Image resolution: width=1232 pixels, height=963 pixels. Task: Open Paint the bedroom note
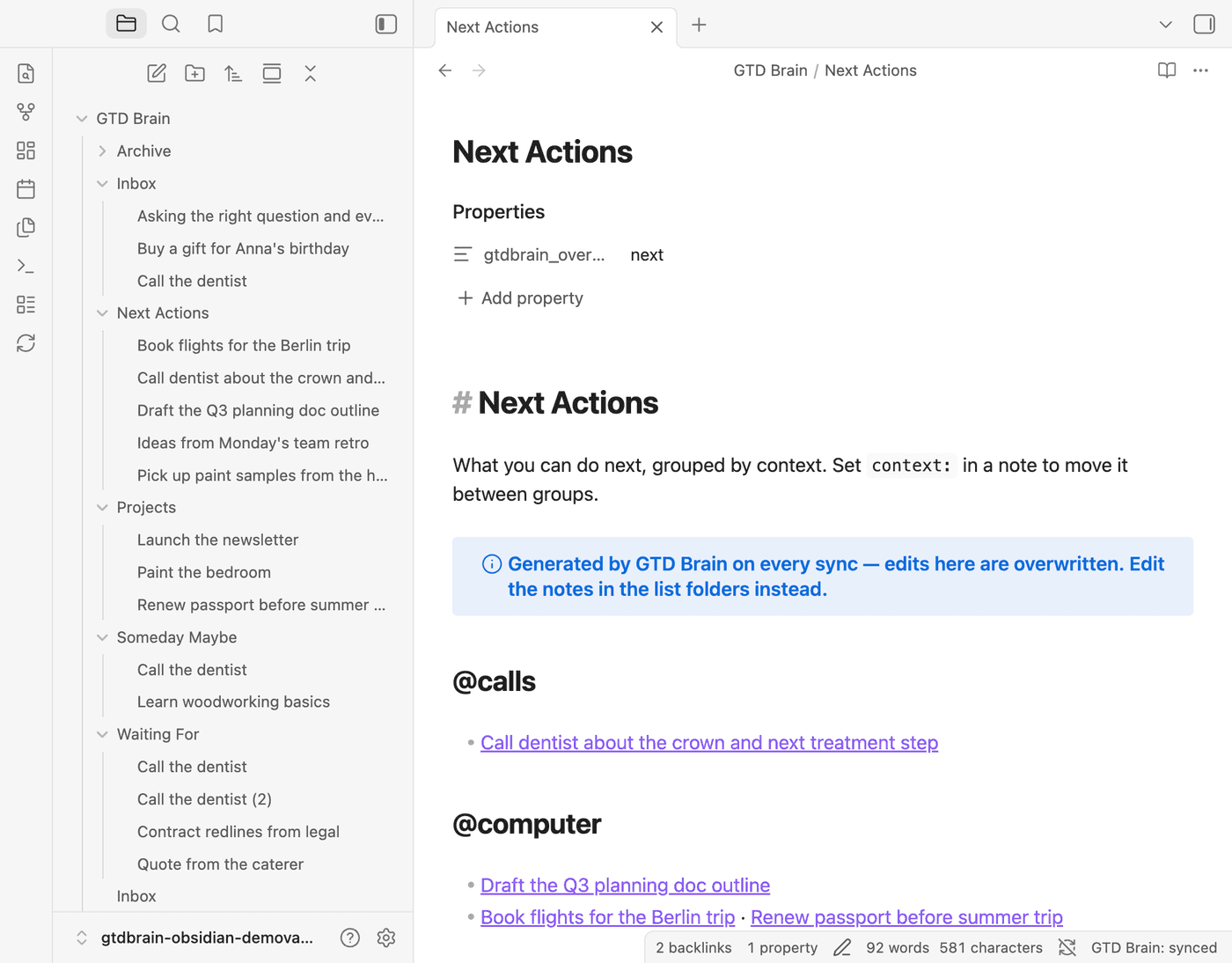click(x=204, y=572)
